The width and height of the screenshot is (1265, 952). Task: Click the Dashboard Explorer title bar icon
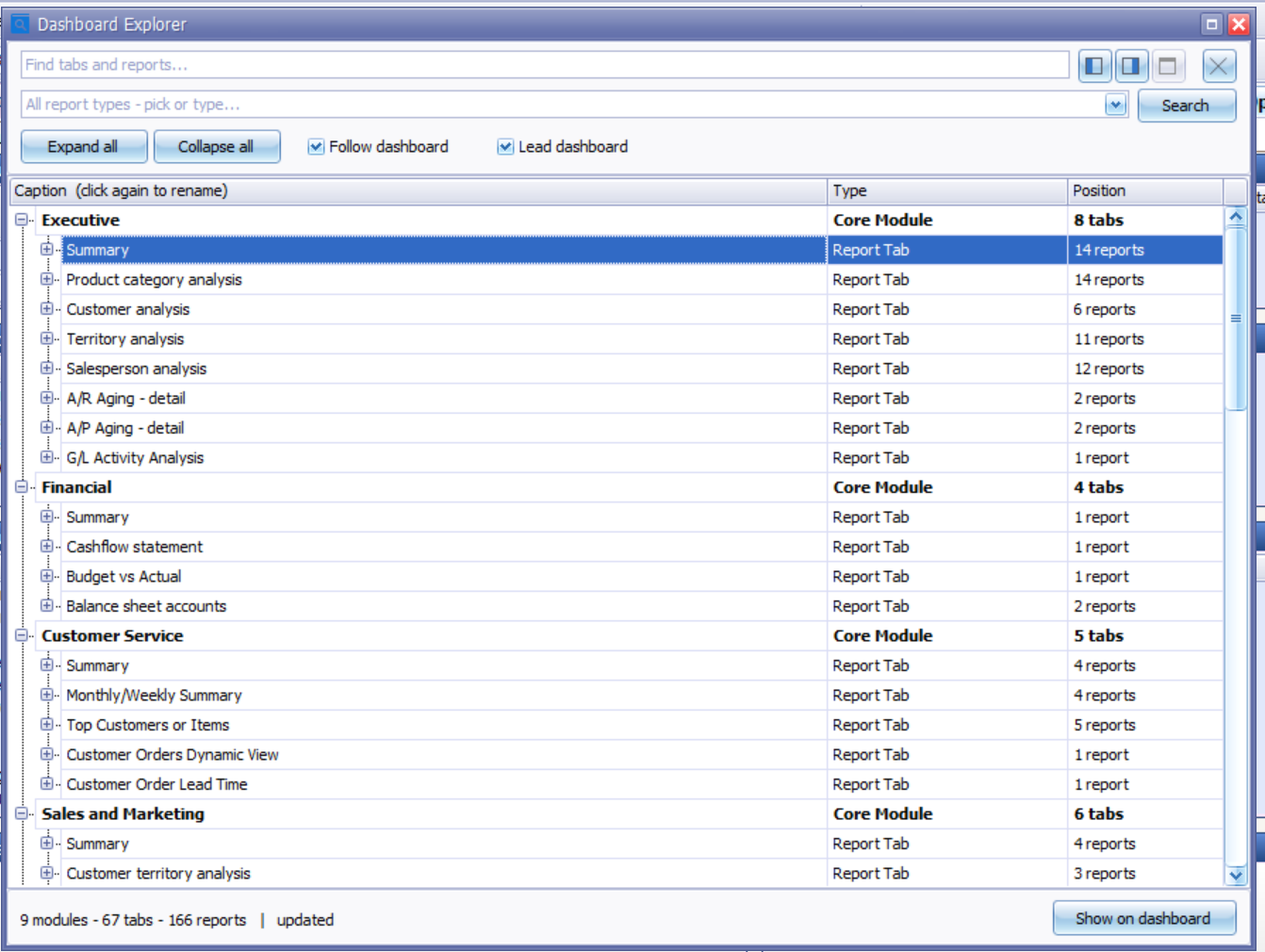[x=20, y=24]
